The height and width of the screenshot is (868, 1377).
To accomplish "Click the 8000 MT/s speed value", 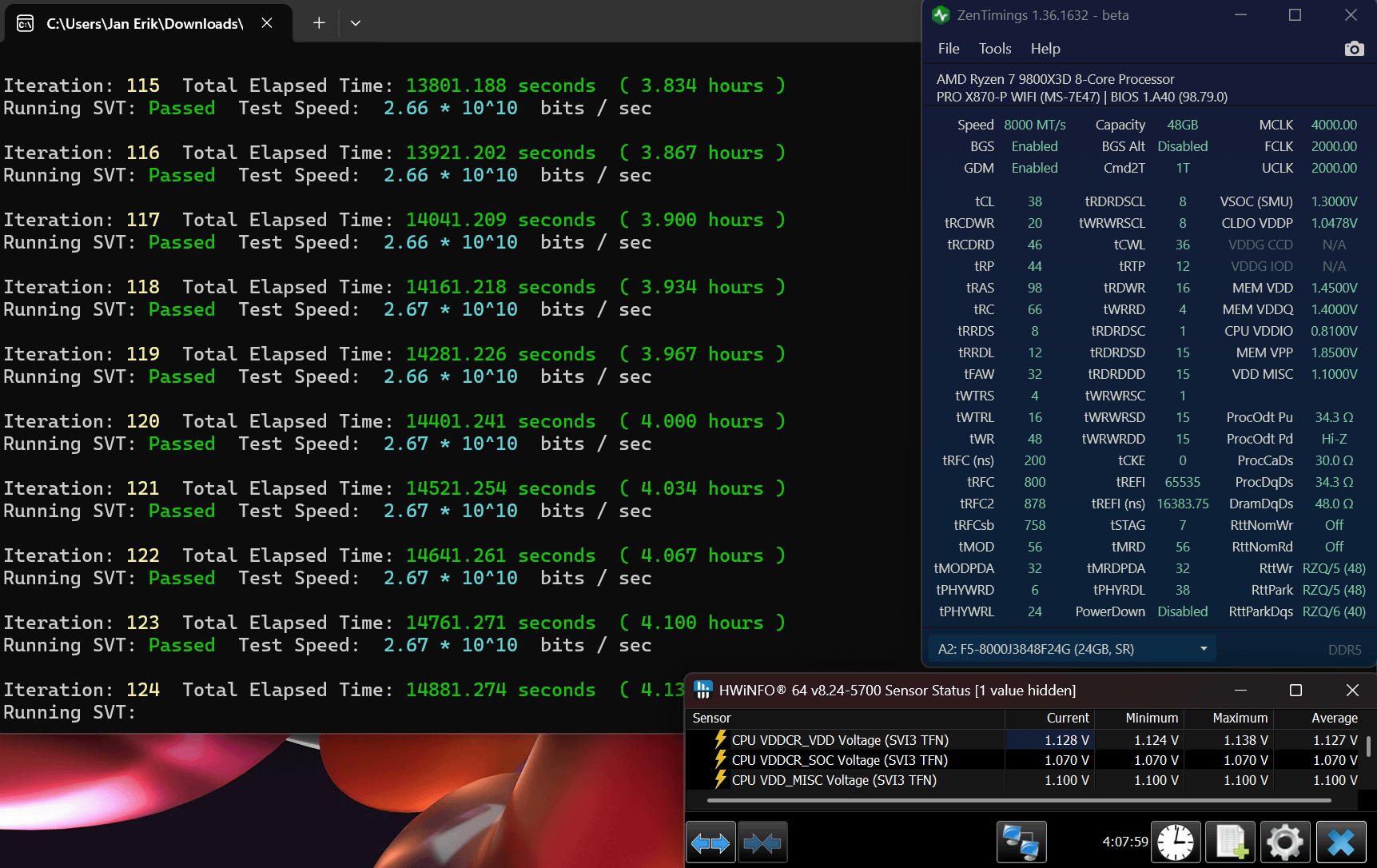I will click(1035, 125).
